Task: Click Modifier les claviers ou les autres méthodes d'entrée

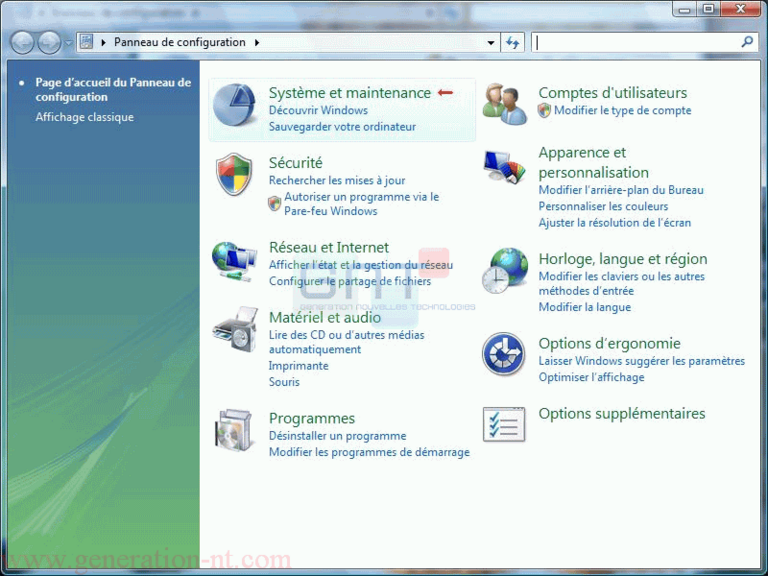Action: click(x=622, y=283)
